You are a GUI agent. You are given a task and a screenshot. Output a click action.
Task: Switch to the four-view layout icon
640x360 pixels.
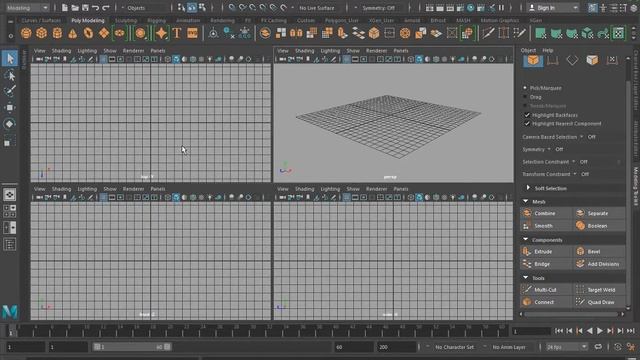coord(10,211)
